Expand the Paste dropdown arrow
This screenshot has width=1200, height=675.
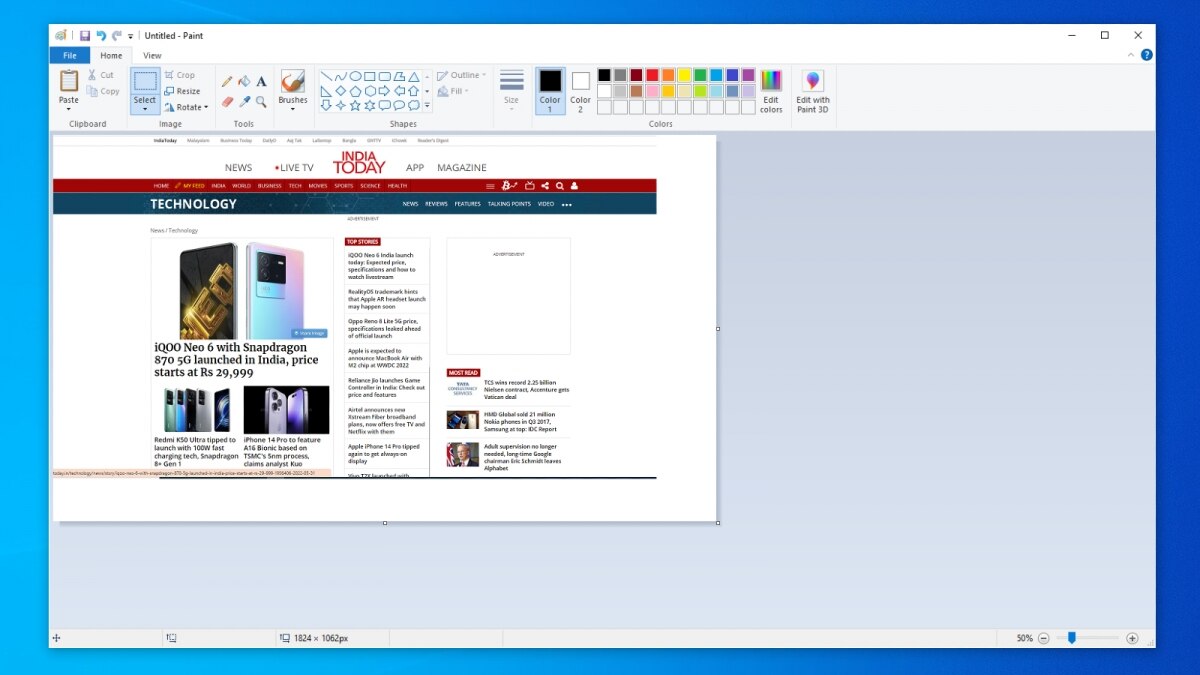click(x=68, y=109)
